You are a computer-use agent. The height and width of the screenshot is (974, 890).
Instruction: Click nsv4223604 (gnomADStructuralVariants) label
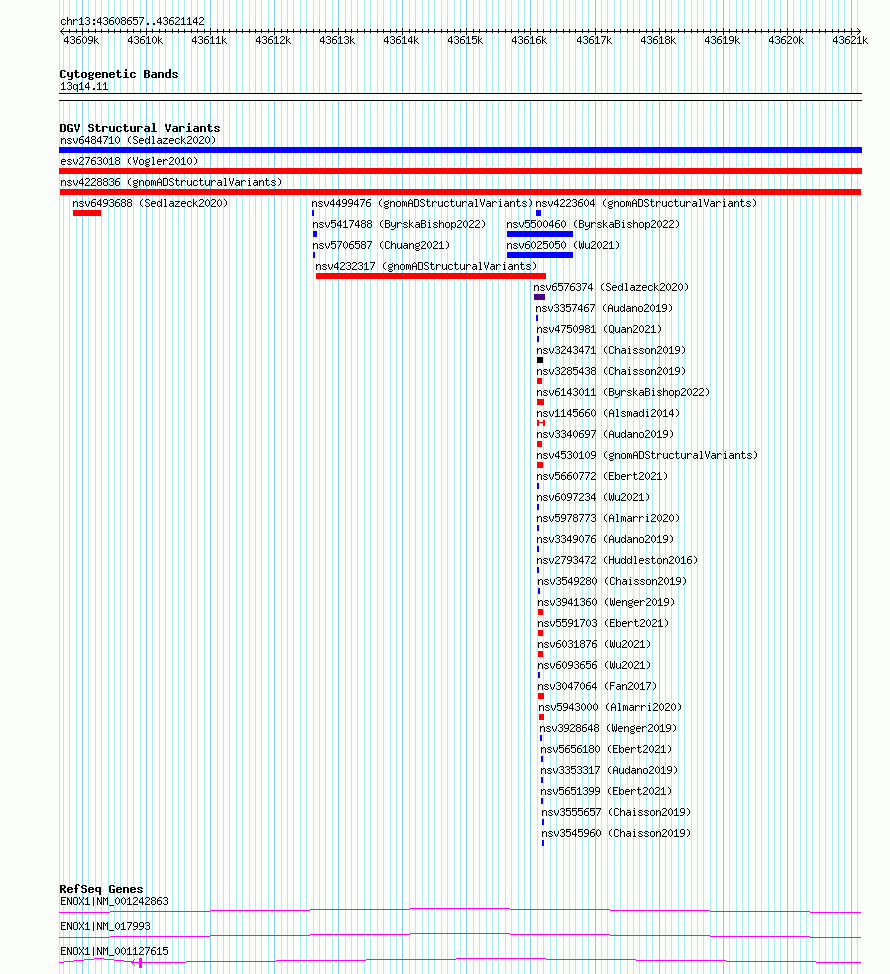coord(647,203)
